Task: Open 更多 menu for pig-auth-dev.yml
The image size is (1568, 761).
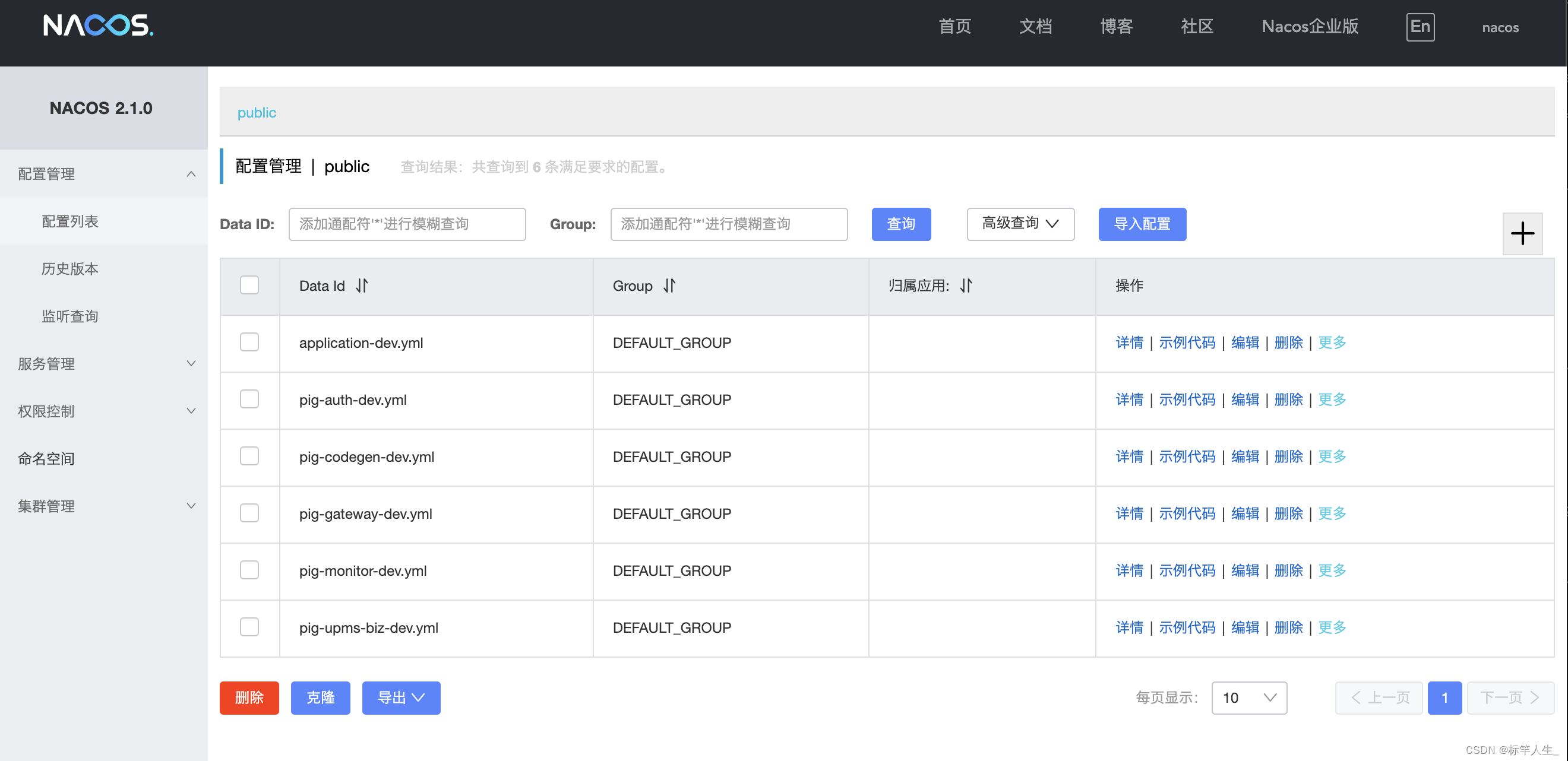Action: 1331,399
